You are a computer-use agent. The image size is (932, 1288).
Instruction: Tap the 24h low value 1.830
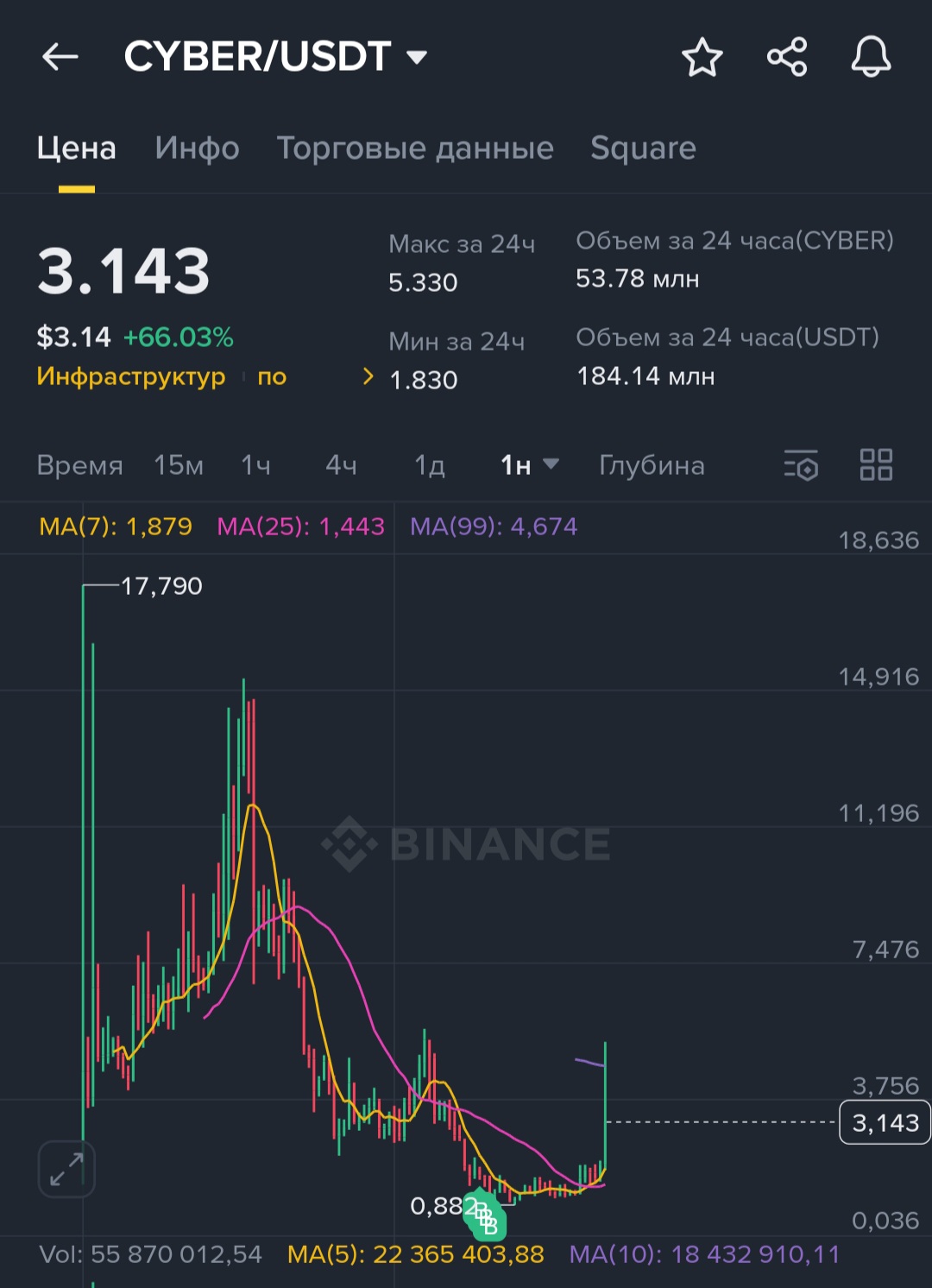(423, 380)
